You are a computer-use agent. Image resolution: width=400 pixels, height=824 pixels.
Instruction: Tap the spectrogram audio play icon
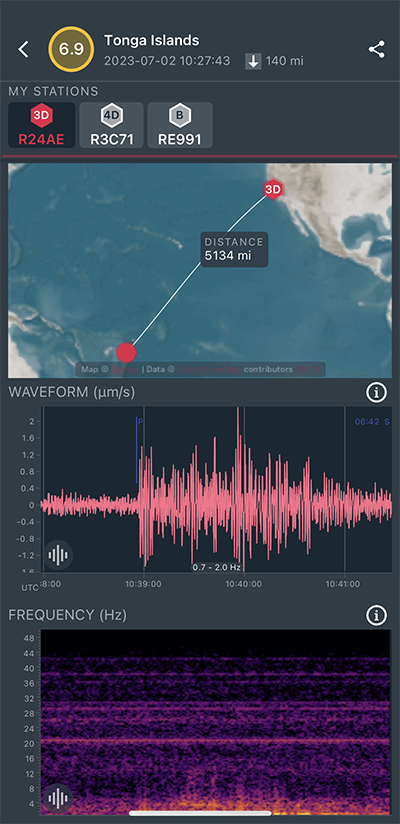58,799
